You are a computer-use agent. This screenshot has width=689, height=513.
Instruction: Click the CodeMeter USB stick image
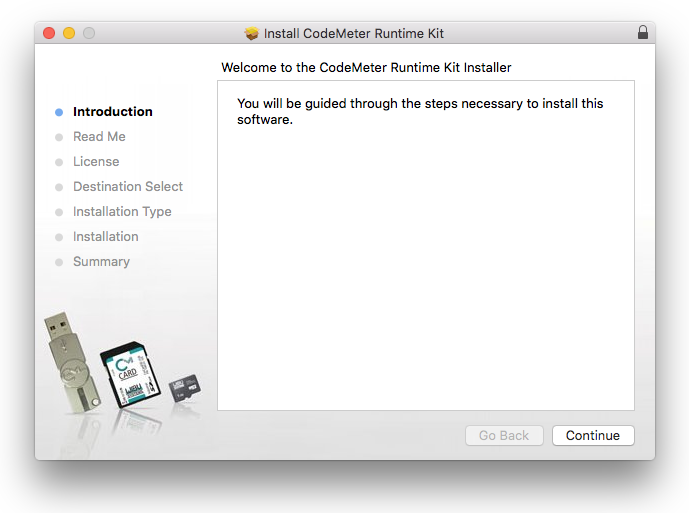[x=72, y=362]
